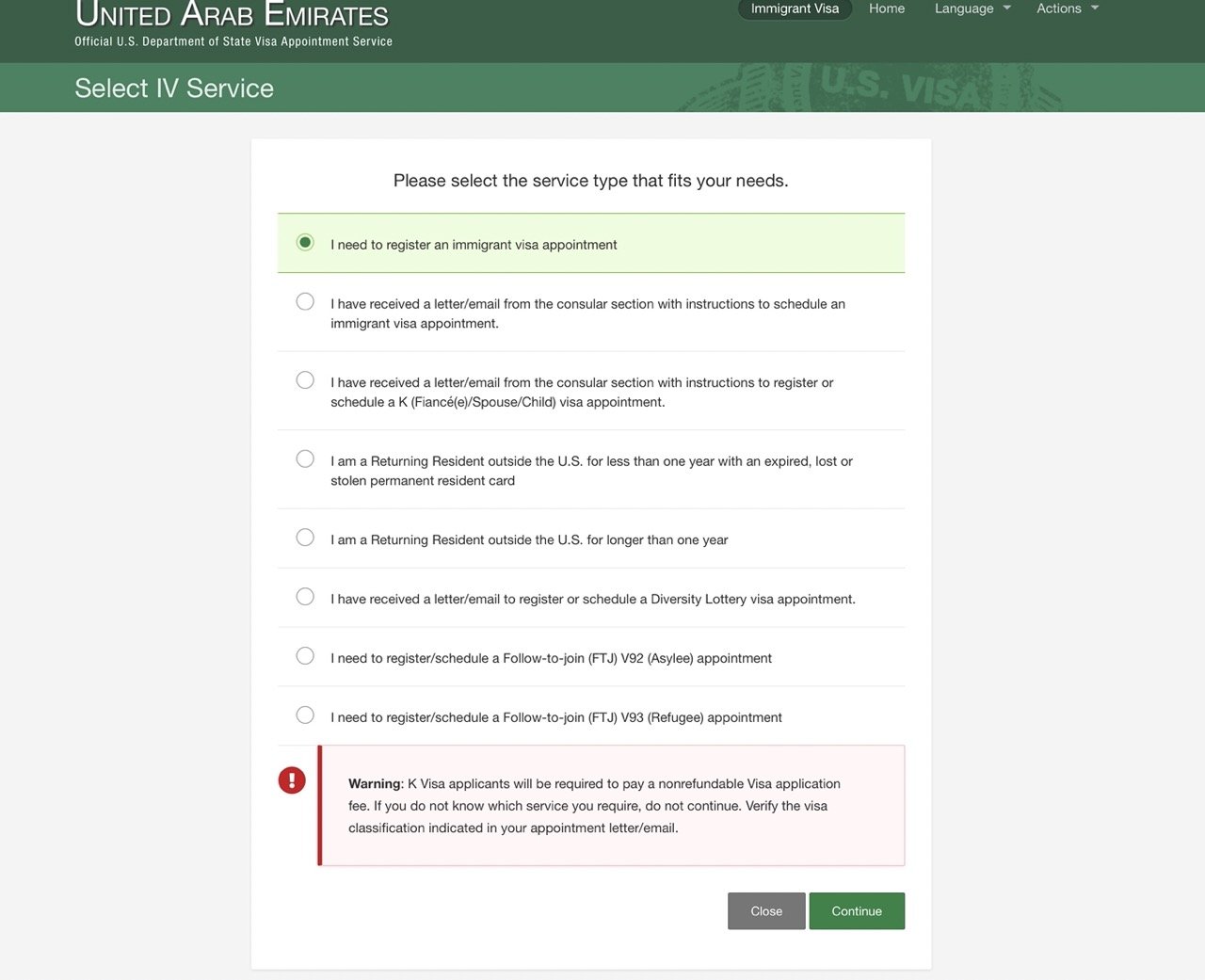Select 'I need to register an immigrant visa appointment'
The image size is (1205, 980).
pyautogui.click(x=305, y=243)
